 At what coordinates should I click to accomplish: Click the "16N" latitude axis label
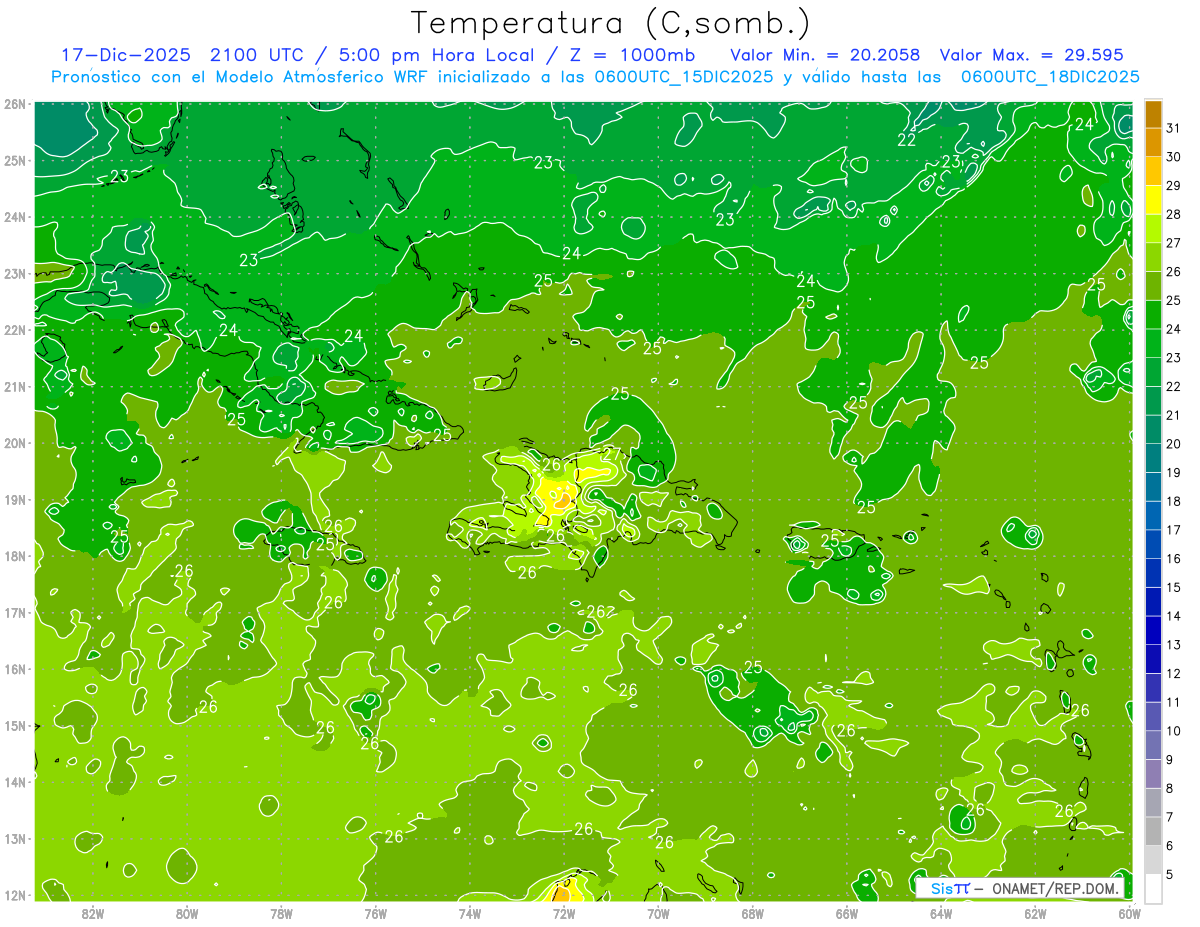(x=15, y=669)
